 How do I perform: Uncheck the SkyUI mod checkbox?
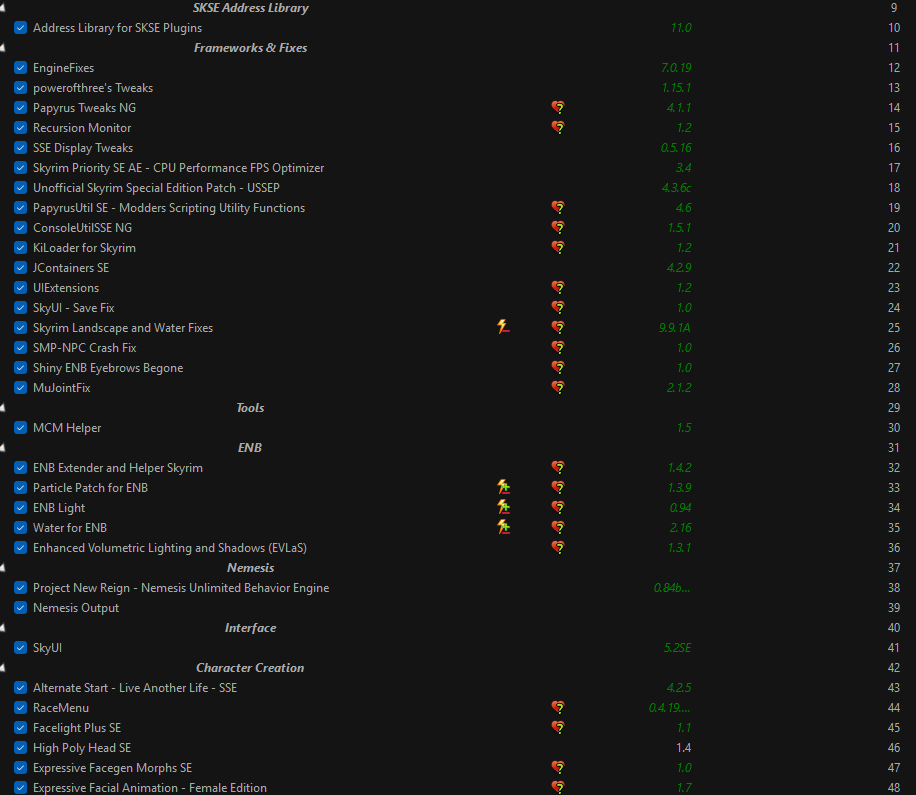[20, 647]
